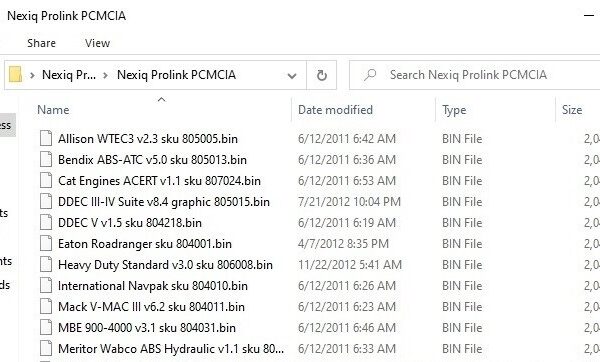This screenshot has width=600, height=362.
Task: Expand the address bar history dropdown
Action: pyautogui.click(x=292, y=75)
